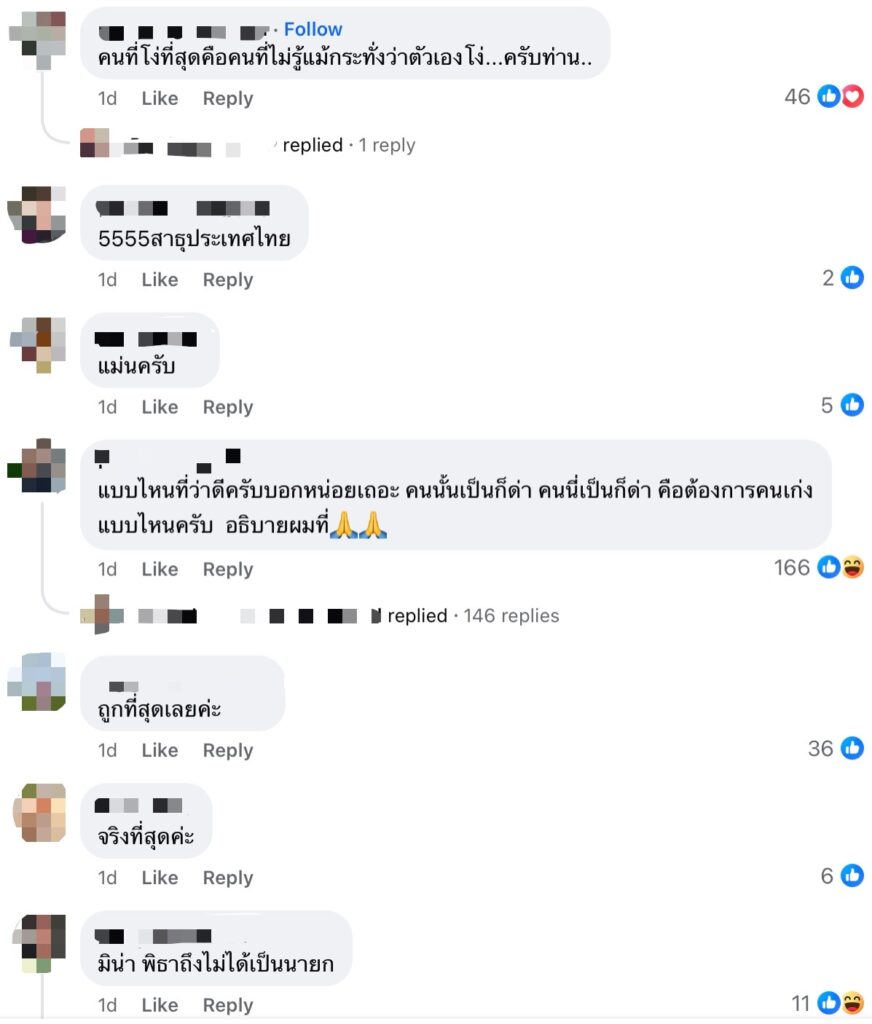Click the haha reaction icon next to 11

click(x=852, y=1003)
